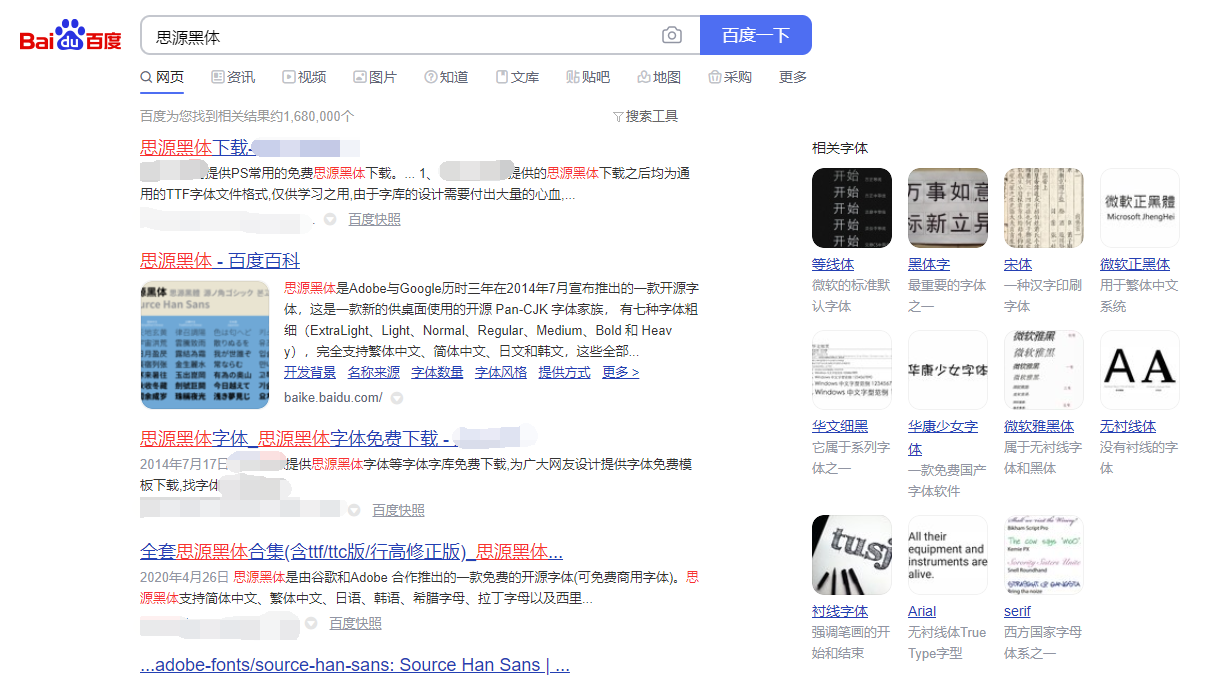Viewport: 1214px width, 681px height.
Task: Open the 等线体 link
Action: [x=833, y=264]
